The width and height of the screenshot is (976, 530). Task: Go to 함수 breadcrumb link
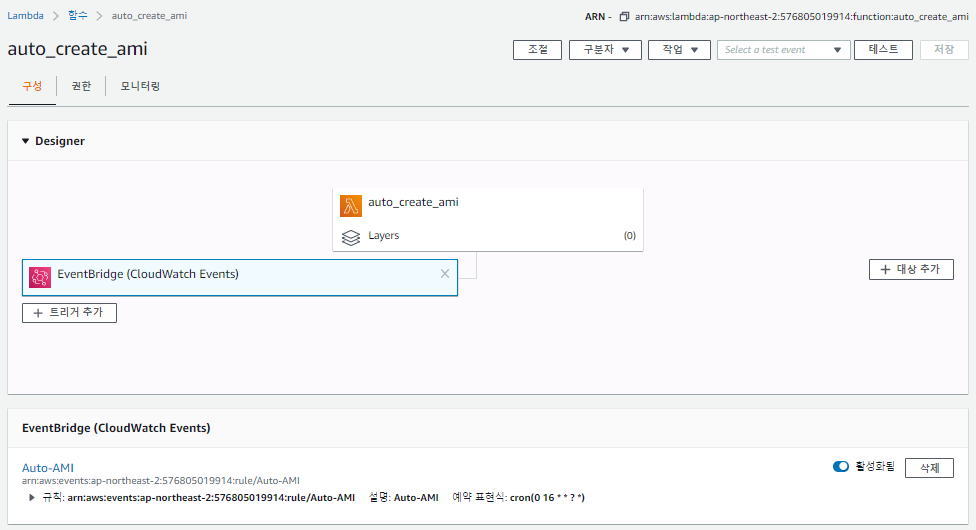[78, 16]
